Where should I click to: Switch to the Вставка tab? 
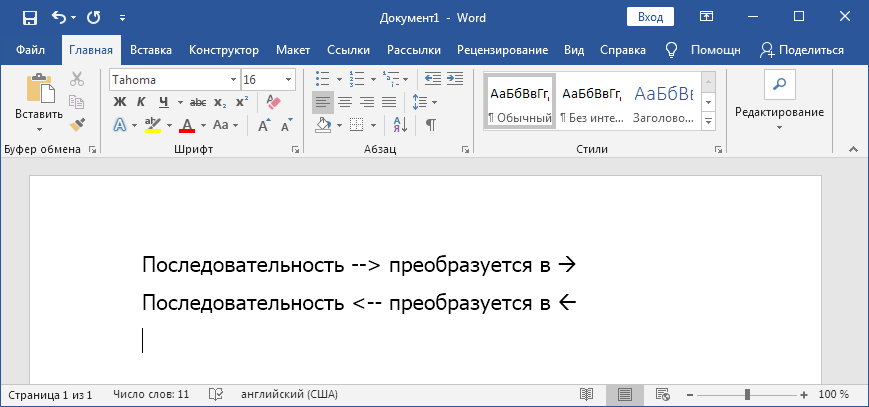point(150,50)
